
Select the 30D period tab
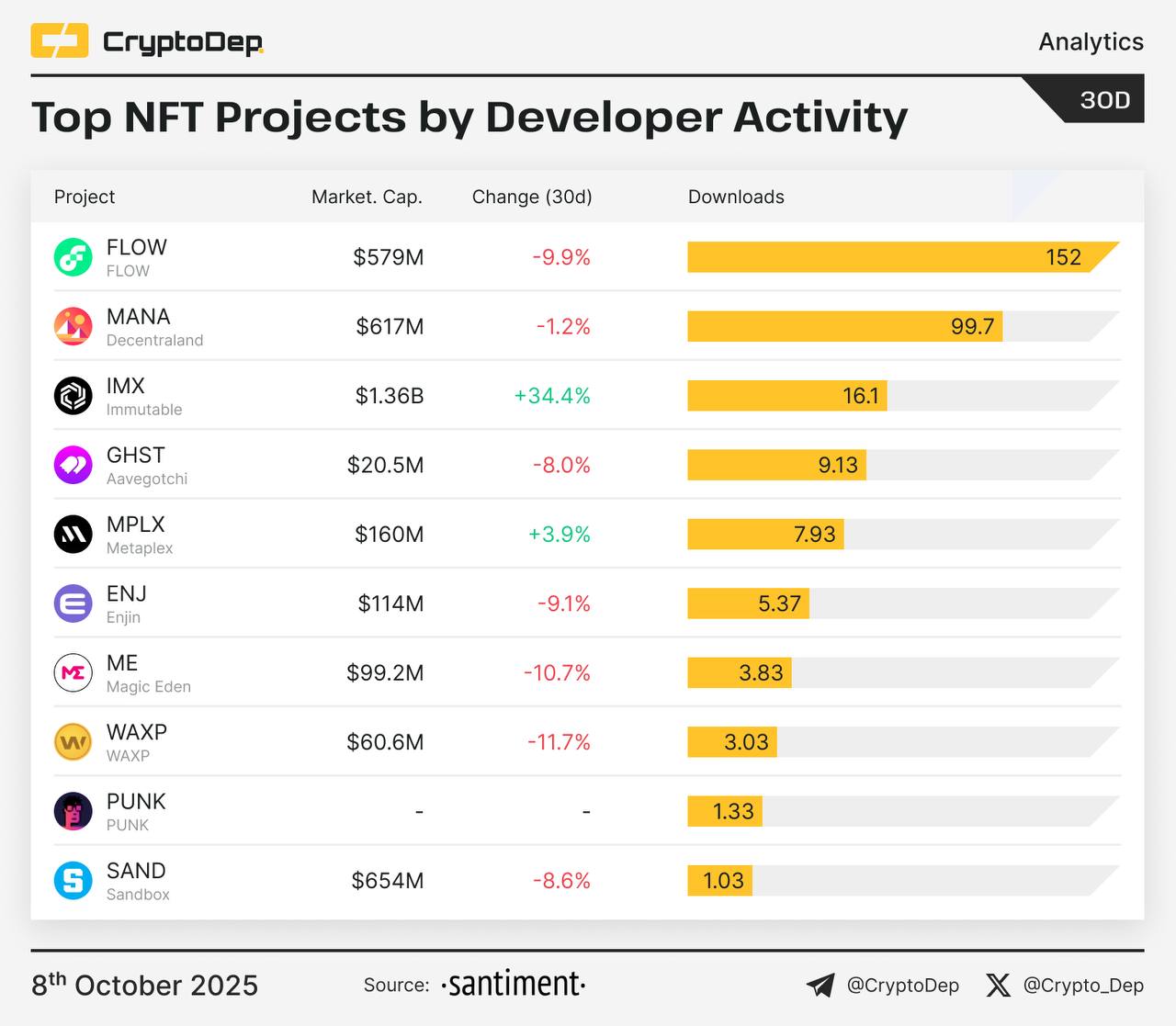(1103, 100)
